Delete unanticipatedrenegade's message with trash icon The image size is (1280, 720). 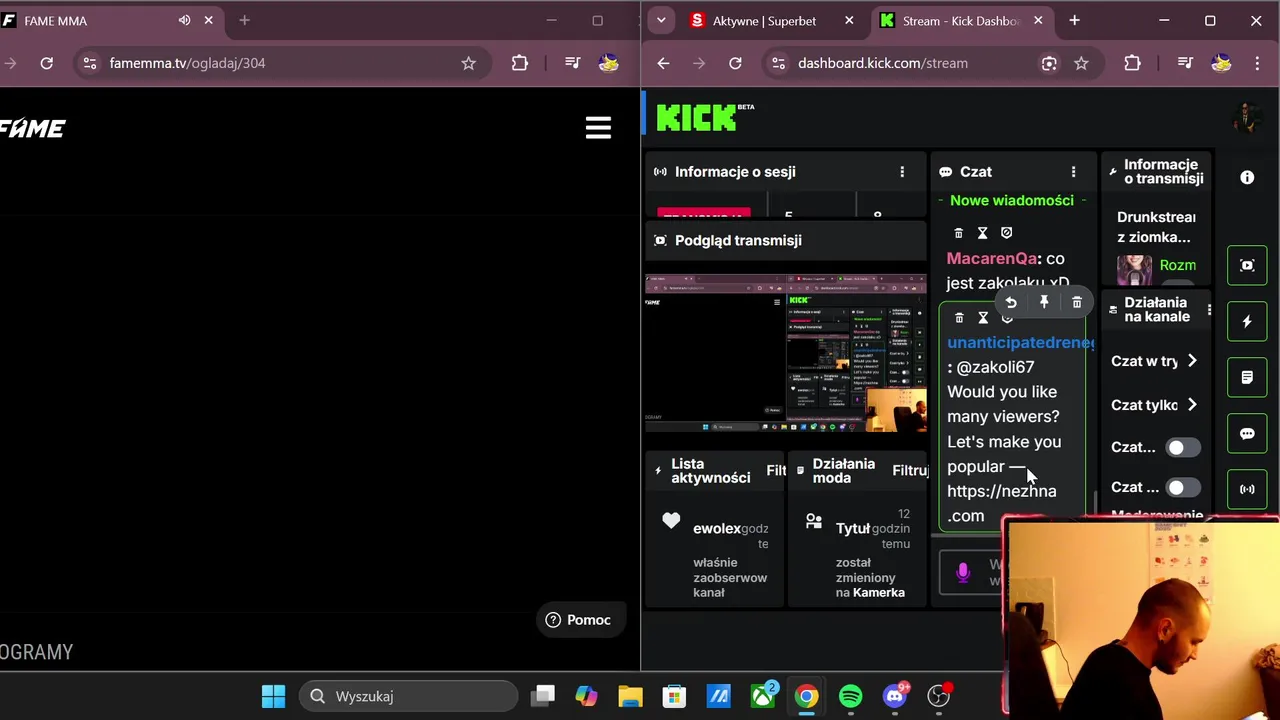(959, 318)
